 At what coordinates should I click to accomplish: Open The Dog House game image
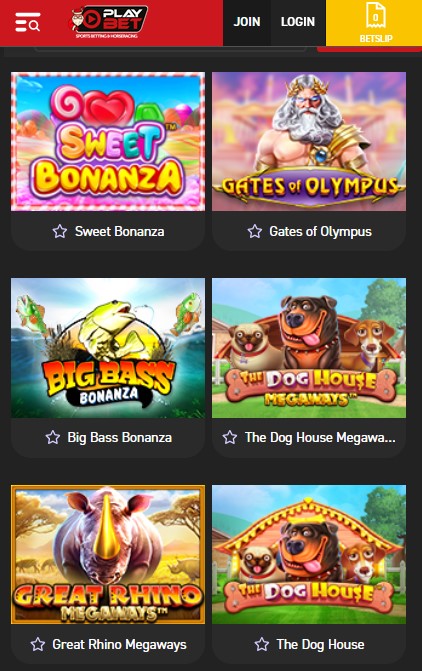pyautogui.click(x=309, y=554)
